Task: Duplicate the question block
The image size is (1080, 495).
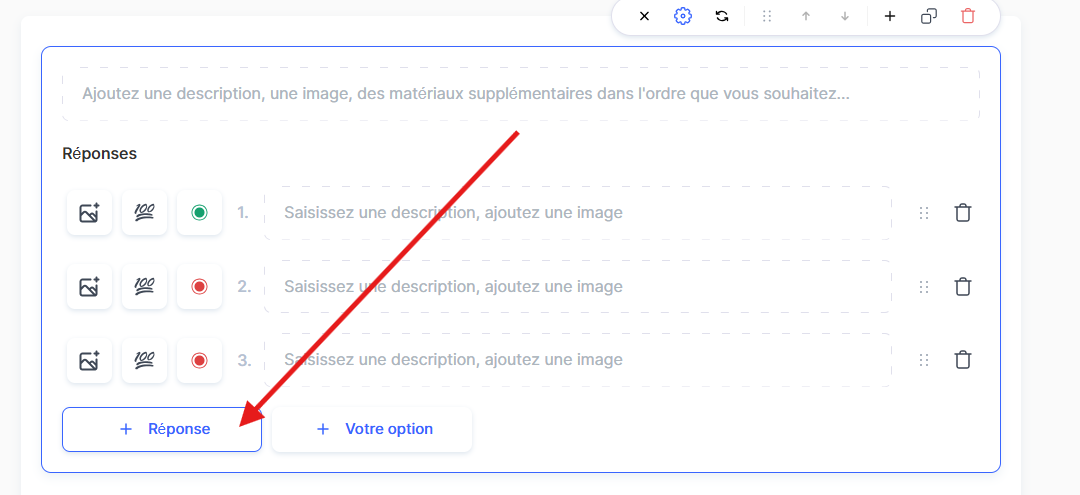Action: point(929,16)
